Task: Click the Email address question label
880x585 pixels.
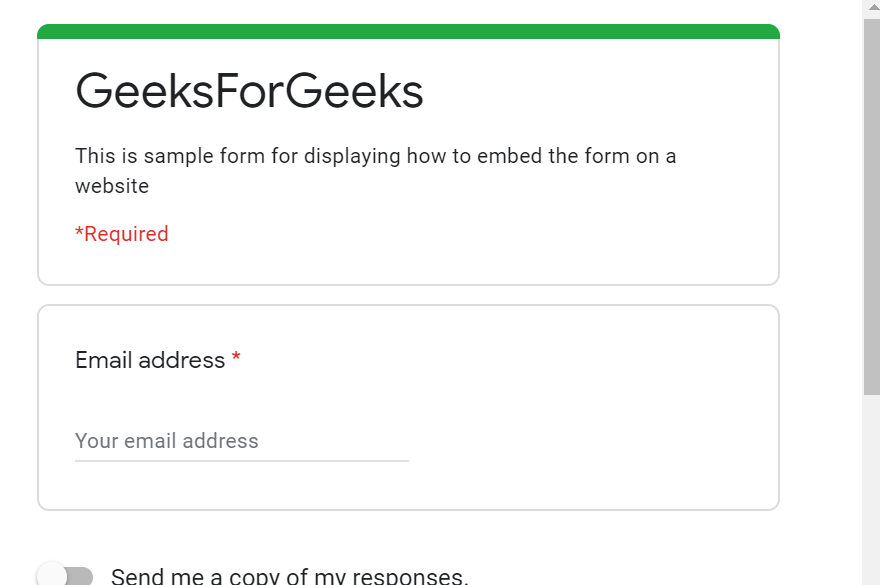Action: click(x=150, y=360)
